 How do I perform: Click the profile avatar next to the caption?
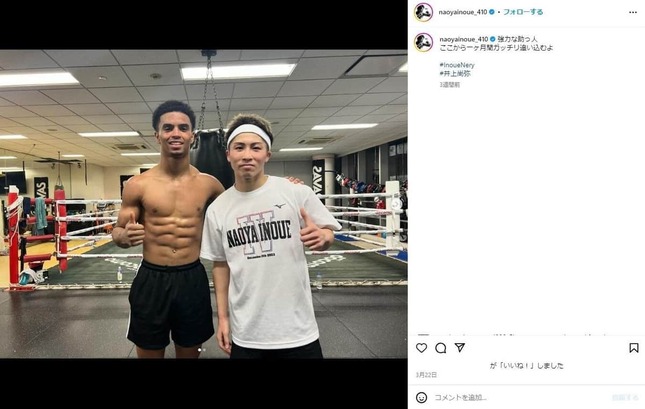(423, 42)
